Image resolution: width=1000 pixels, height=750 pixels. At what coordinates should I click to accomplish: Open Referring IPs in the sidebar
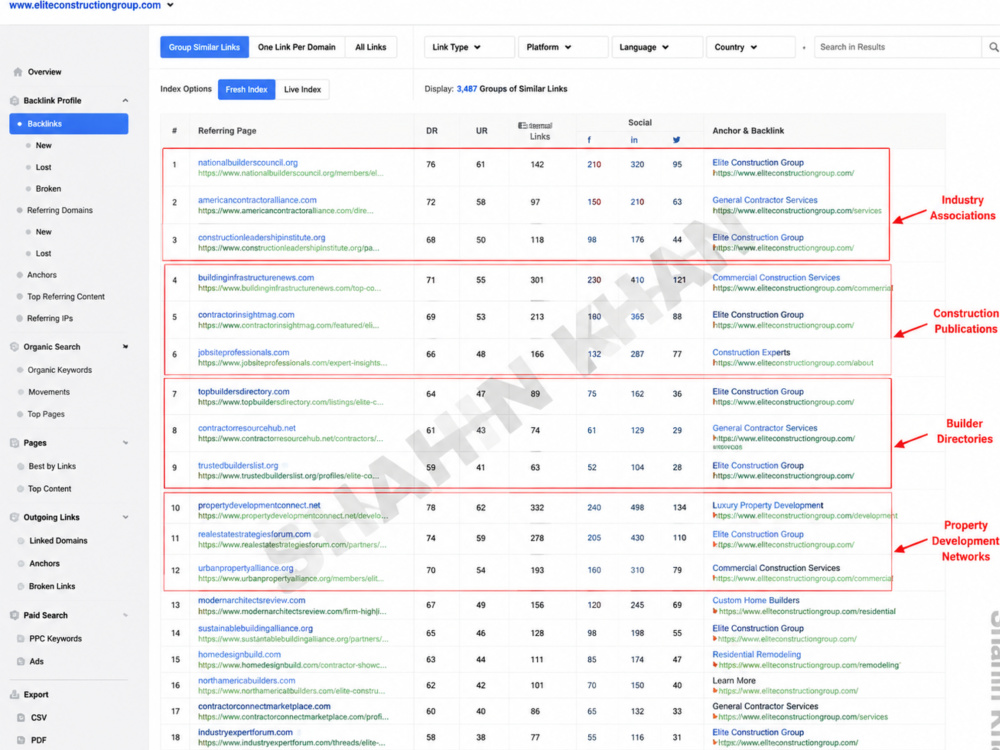point(50,318)
